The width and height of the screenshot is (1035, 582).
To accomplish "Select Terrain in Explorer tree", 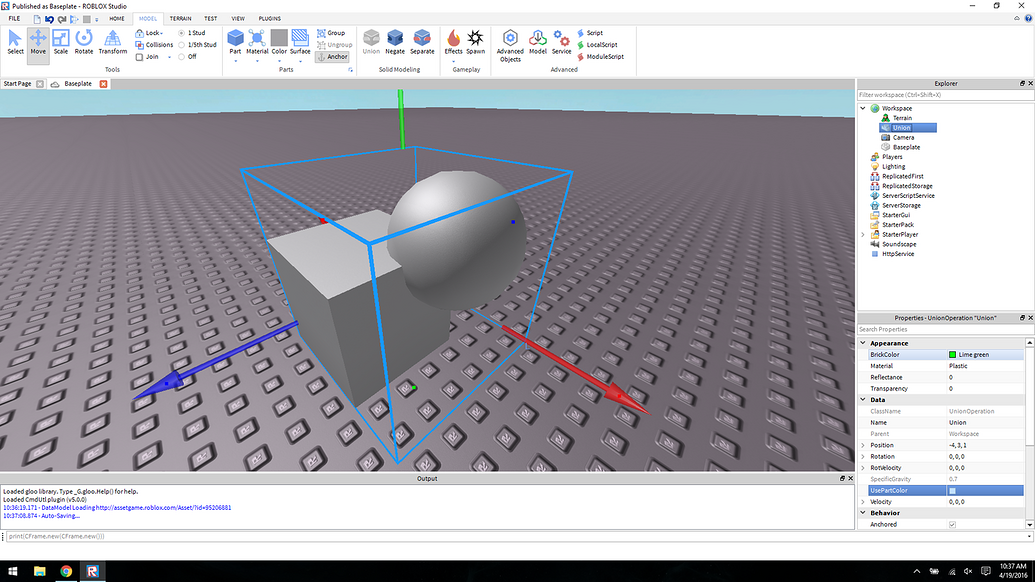I will (x=902, y=118).
